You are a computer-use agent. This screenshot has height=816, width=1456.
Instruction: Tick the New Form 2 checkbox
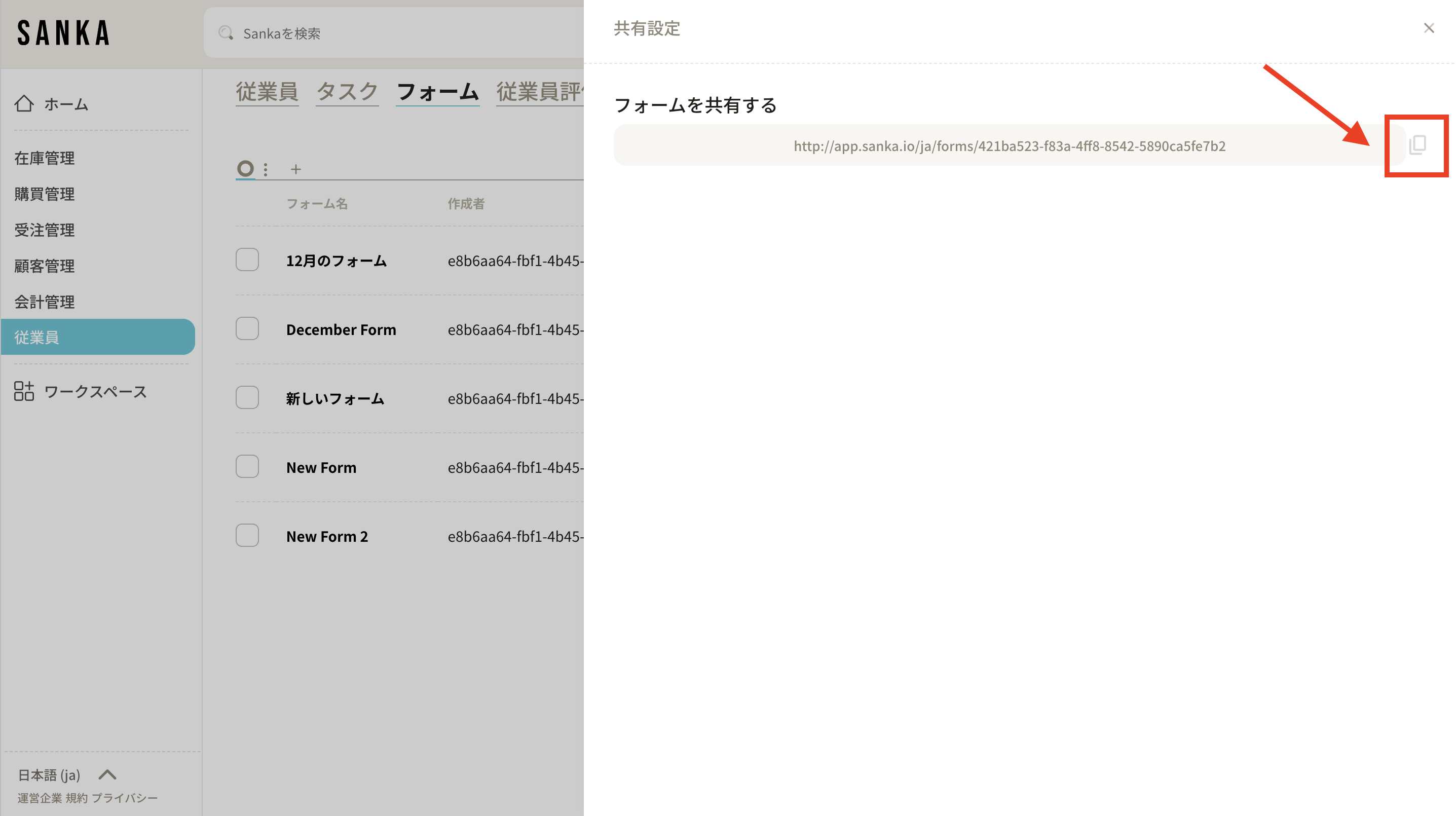point(247,536)
